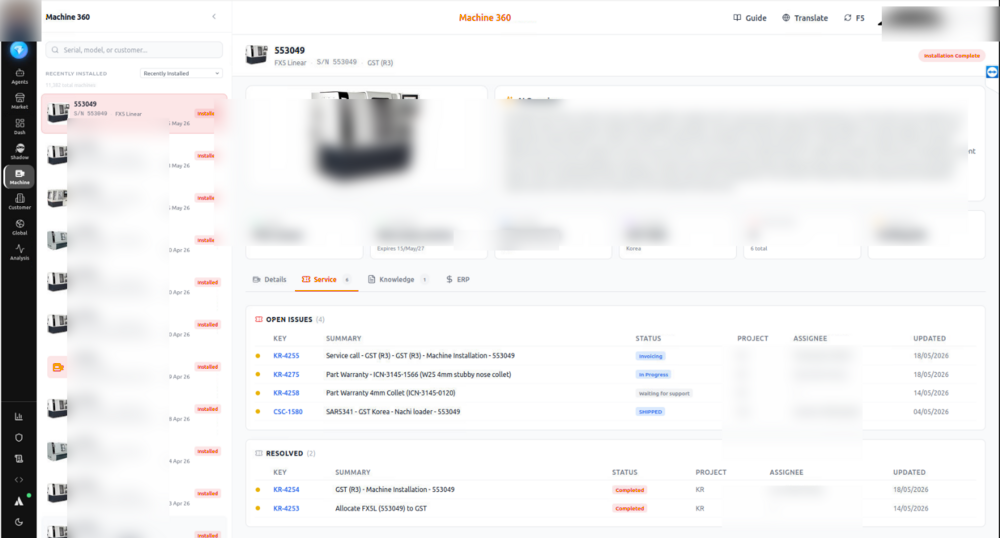Click the blue logo at sidebar top
Viewport: 1000px width, 538px height.
(x=18, y=50)
